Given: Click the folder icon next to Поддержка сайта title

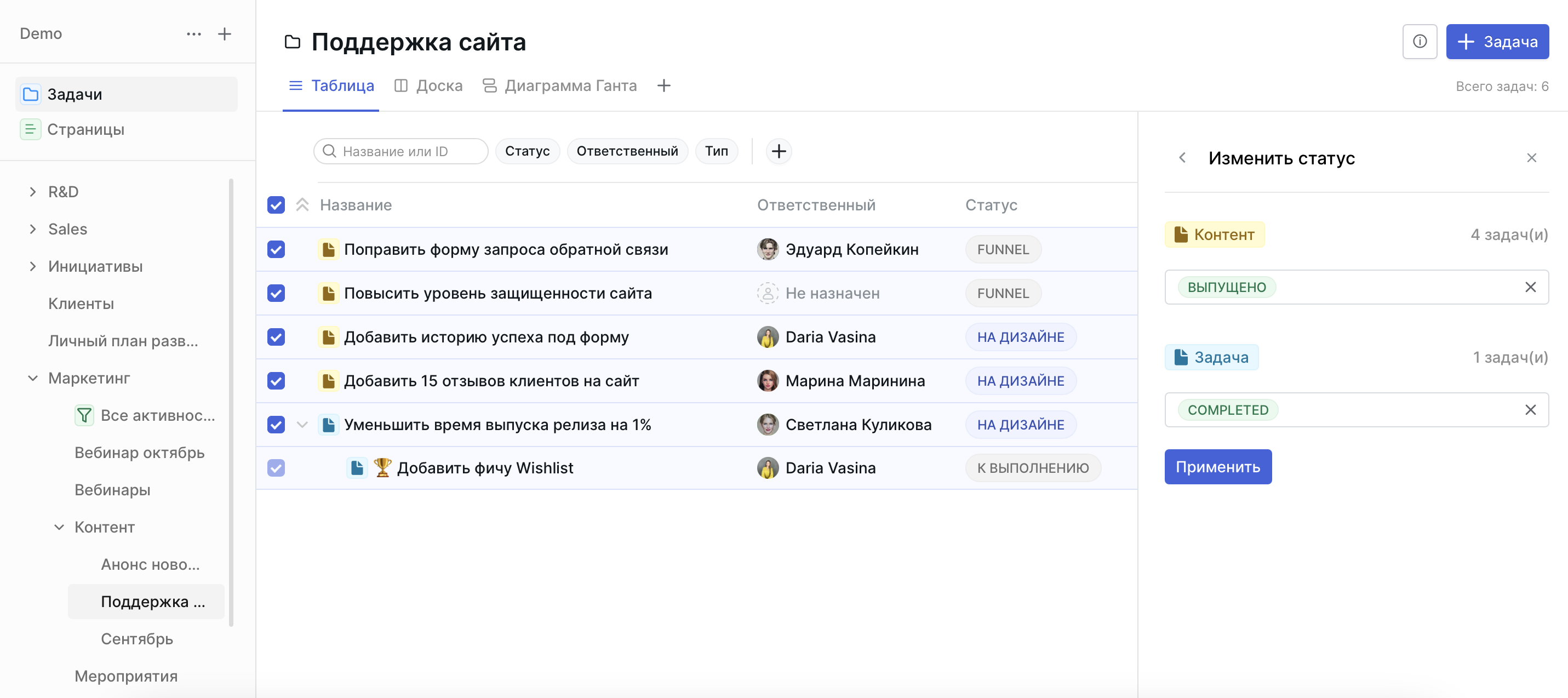Looking at the screenshot, I should 292,42.
